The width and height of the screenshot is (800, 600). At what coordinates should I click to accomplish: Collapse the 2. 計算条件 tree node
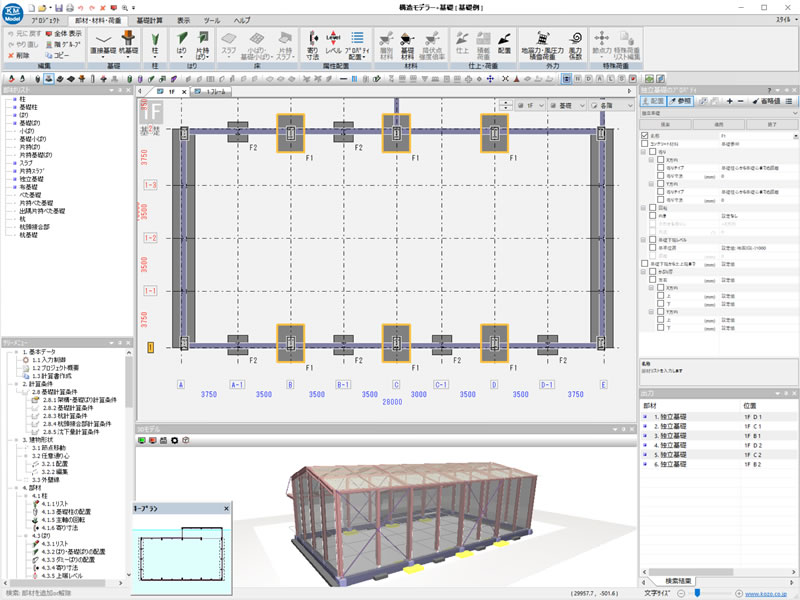point(16,383)
